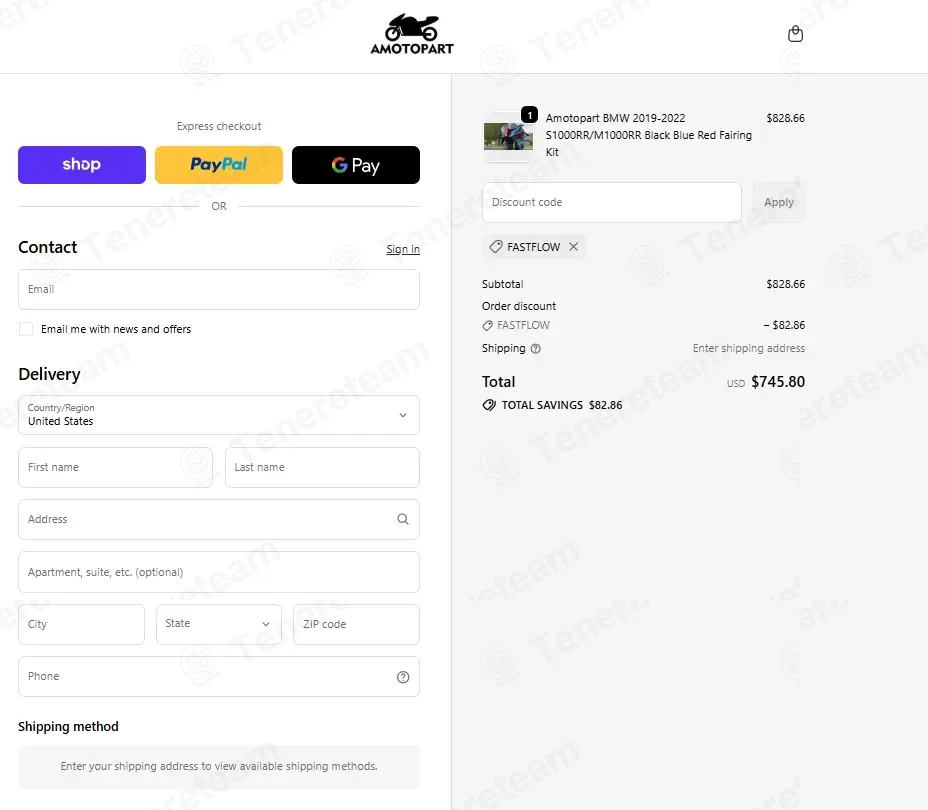Screen dimensions: 928x810
Task: Choose PayPal express checkout
Action: coord(219,165)
